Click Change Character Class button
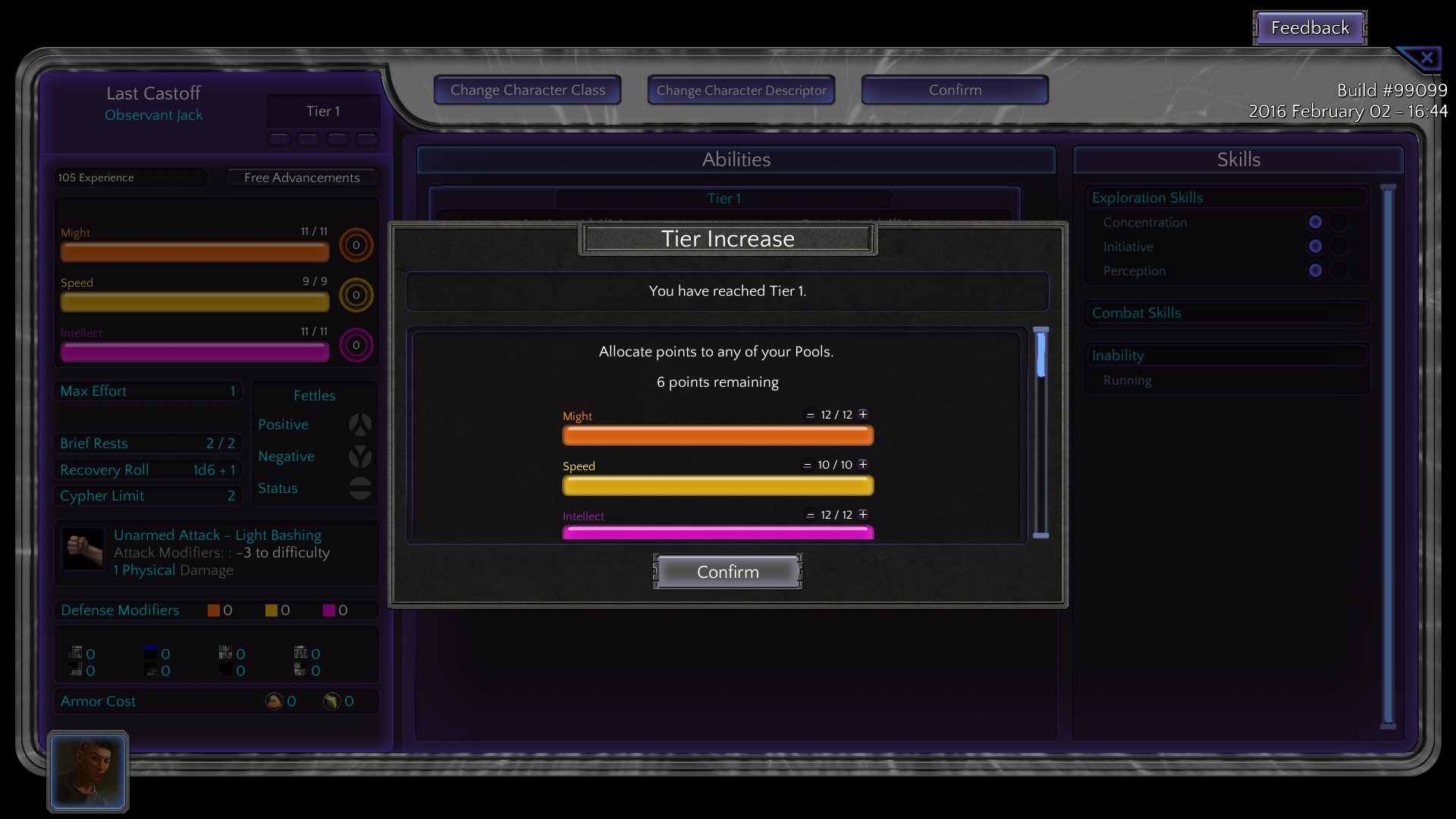Image resolution: width=1456 pixels, height=819 pixels. [x=528, y=90]
